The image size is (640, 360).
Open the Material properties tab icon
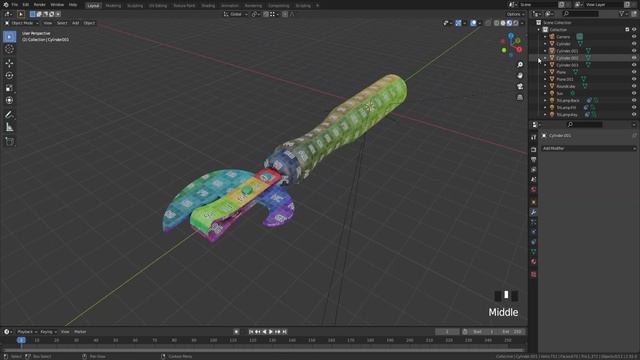click(533, 262)
